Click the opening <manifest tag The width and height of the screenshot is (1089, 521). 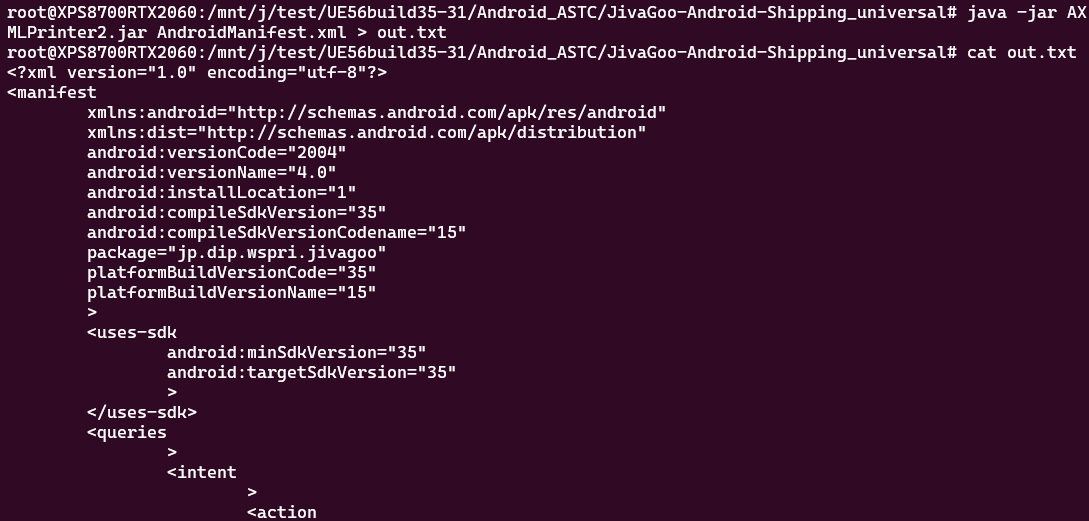coord(51,92)
